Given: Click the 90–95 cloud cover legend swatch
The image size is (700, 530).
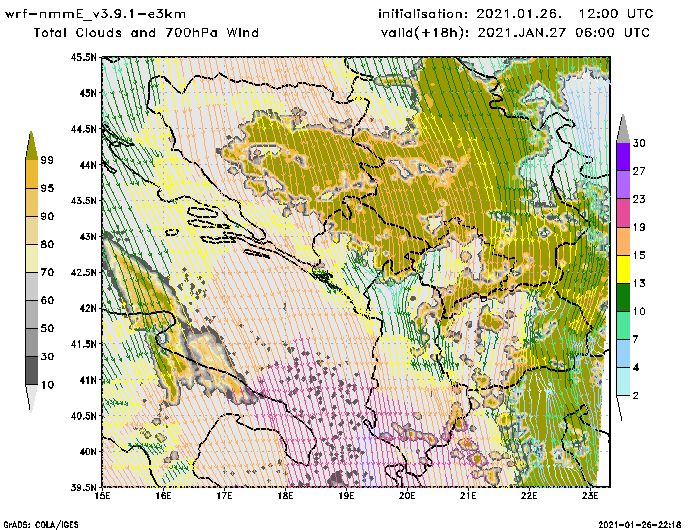Looking at the screenshot, I should [32, 202].
